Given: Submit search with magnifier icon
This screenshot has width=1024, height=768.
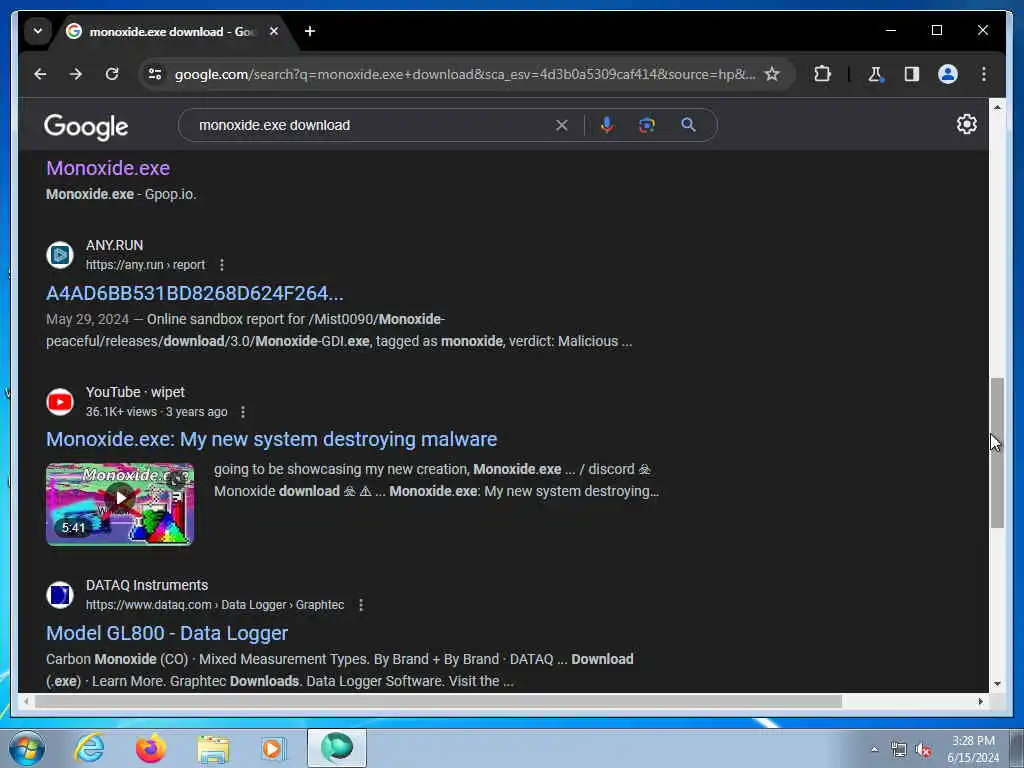Looking at the screenshot, I should tap(688, 125).
